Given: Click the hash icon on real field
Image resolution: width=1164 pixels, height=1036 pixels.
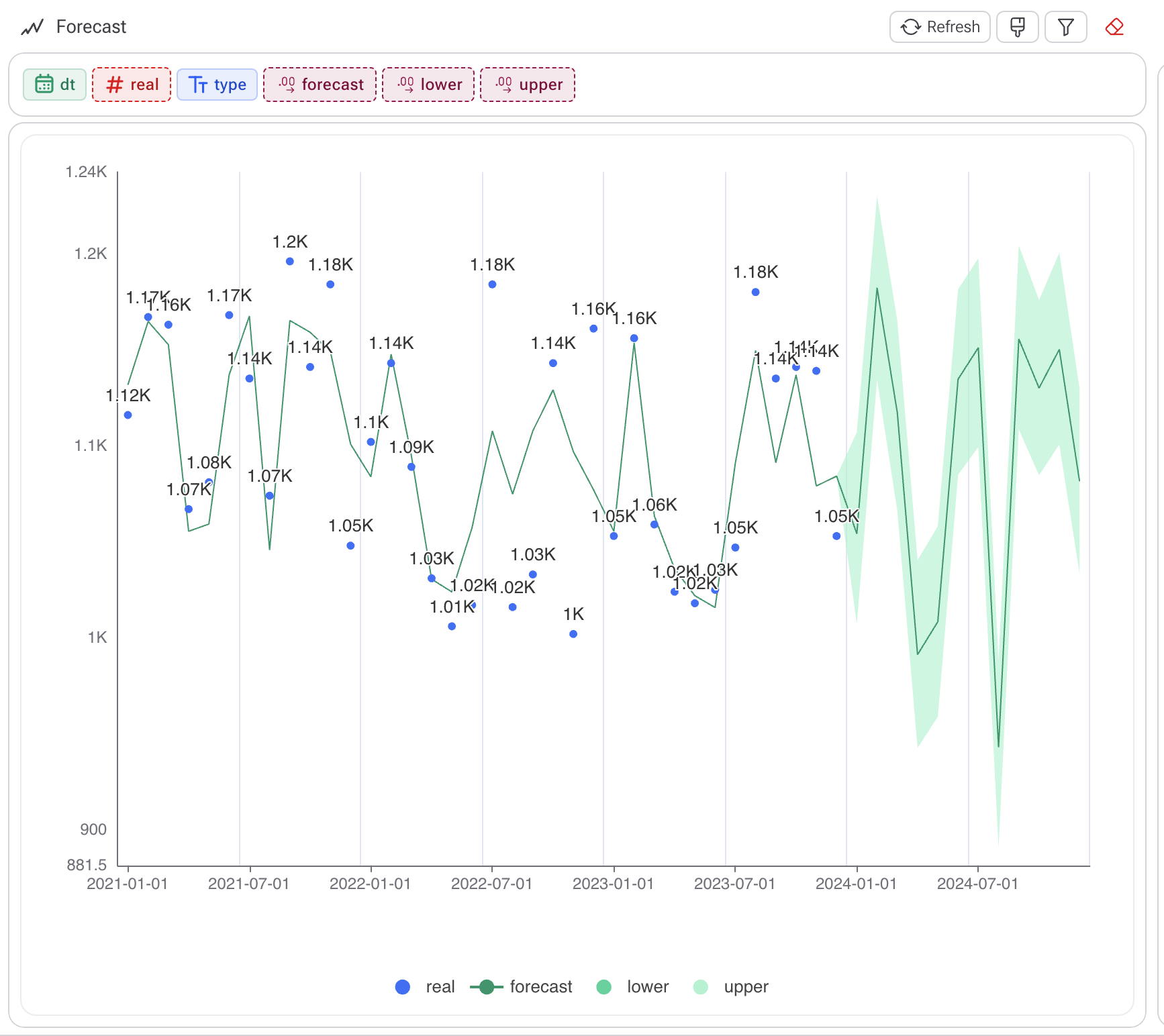Looking at the screenshot, I should (115, 85).
